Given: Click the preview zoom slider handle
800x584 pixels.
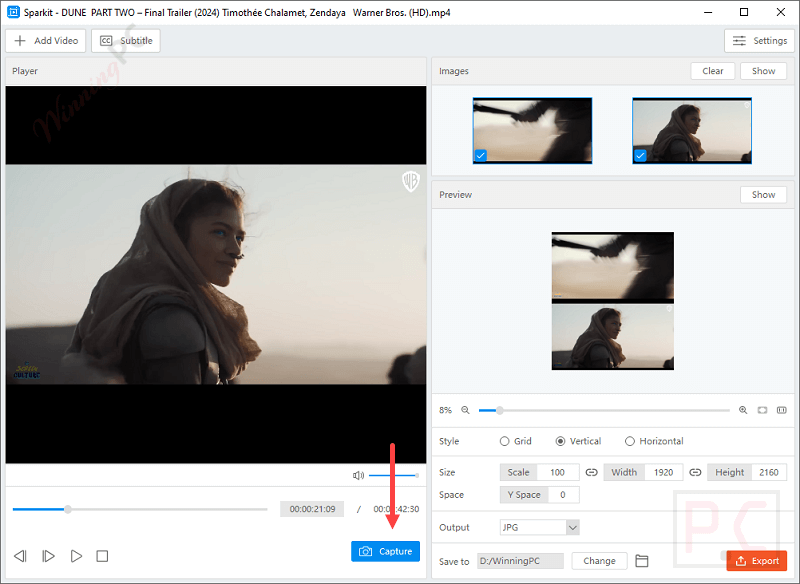Looking at the screenshot, I should tap(500, 410).
